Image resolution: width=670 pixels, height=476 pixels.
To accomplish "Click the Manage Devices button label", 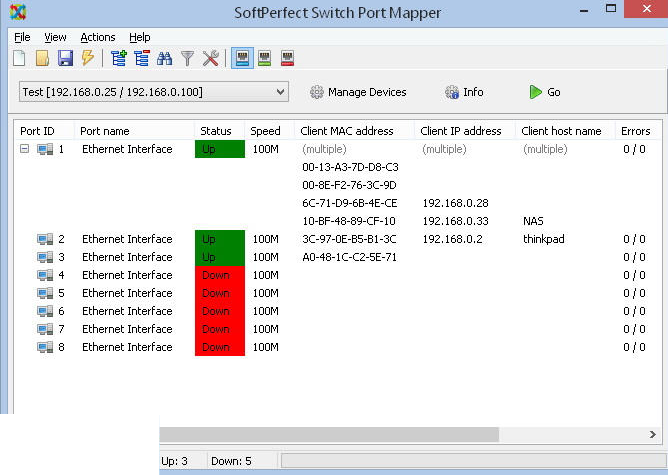I will [367, 92].
